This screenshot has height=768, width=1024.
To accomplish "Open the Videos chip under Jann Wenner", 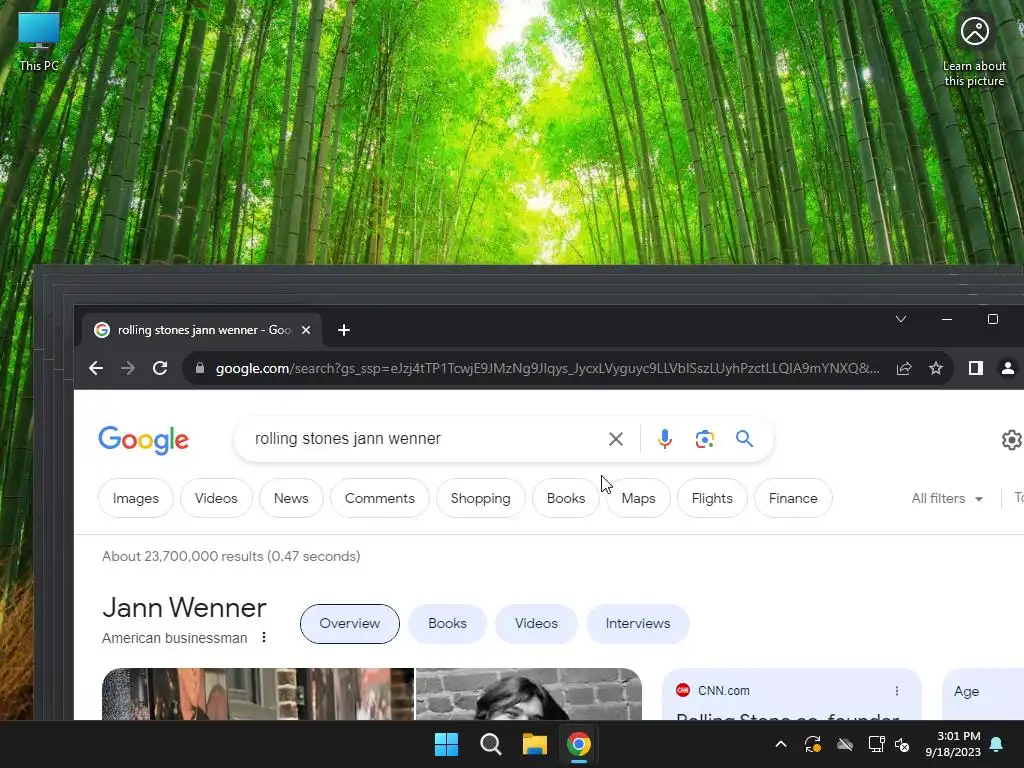I will pyautogui.click(x=536, y=624).
